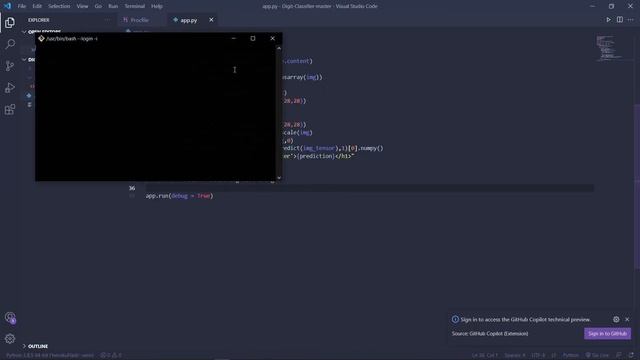Click the app.run(debug = True) code line
The width and height of the screenshot is (640, 360).
(180, 196)
